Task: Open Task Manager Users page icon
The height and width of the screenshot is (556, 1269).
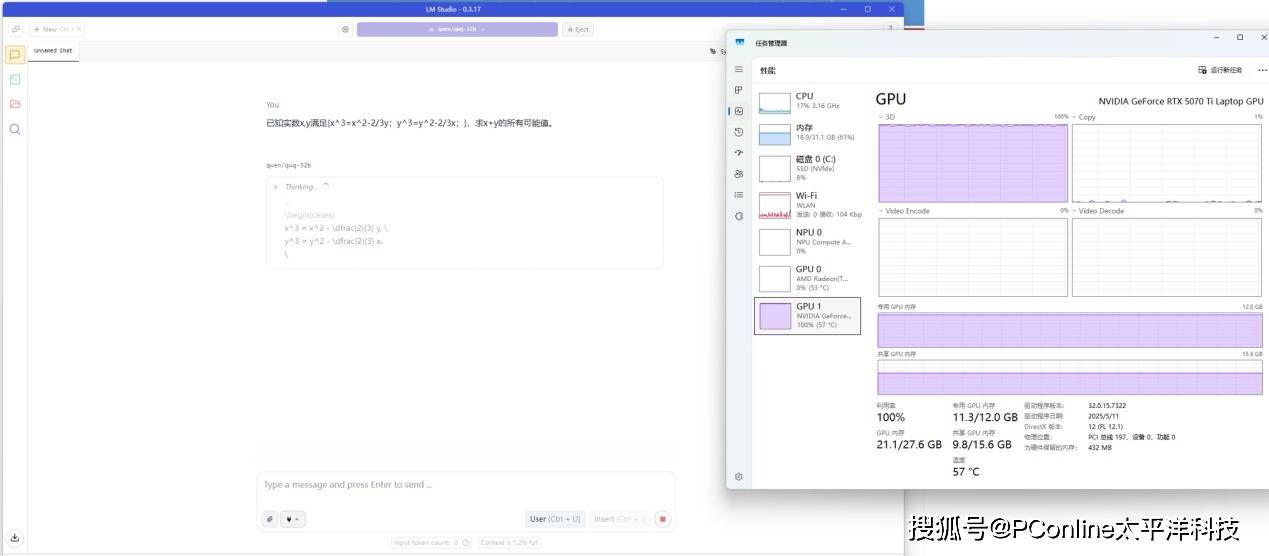Action: click(x=739, y=174)
